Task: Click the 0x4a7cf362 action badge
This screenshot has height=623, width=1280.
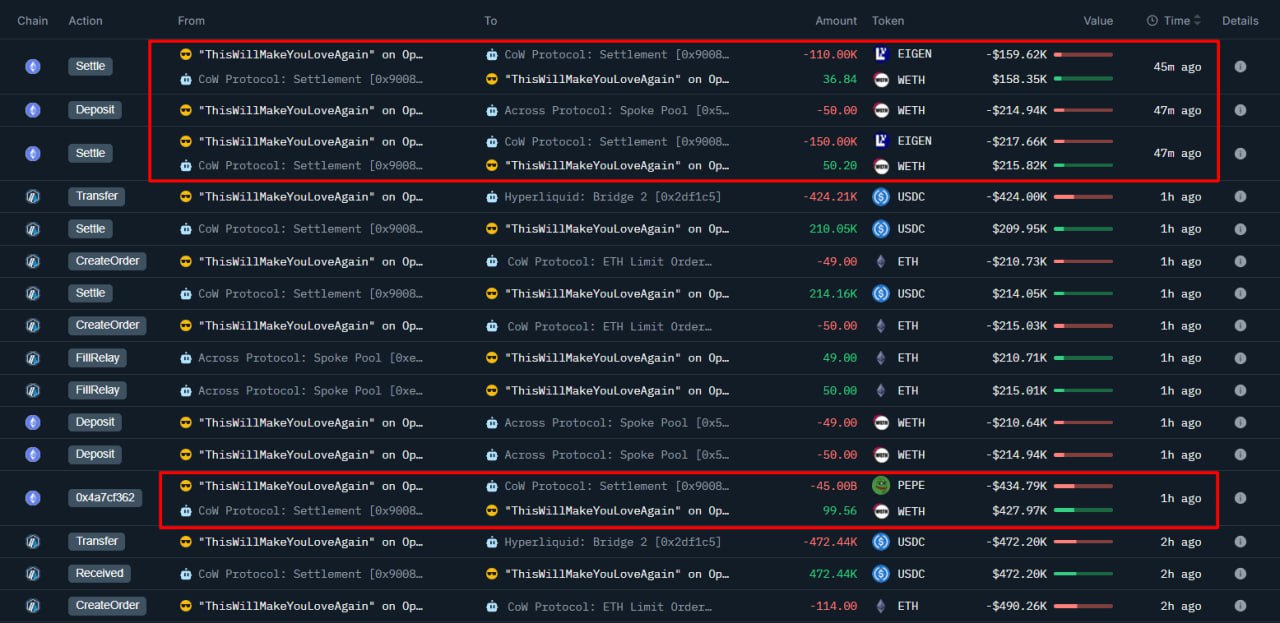Action: 106,498
